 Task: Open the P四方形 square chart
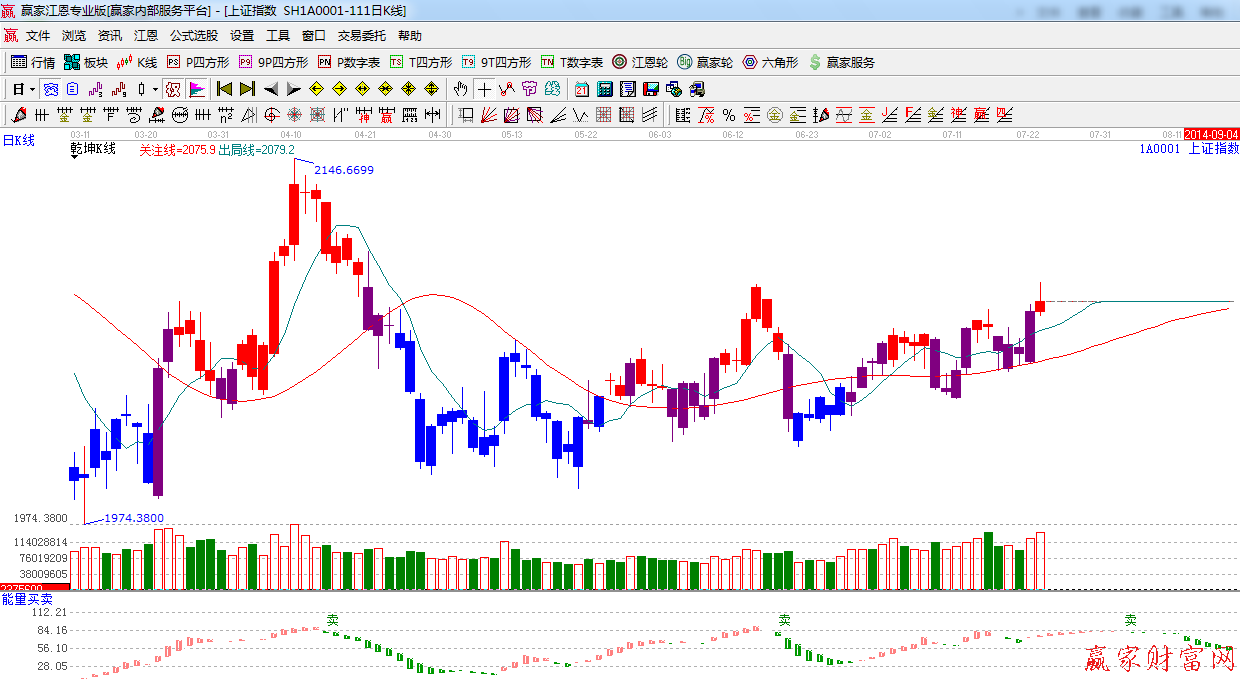[x=198, y=62]
